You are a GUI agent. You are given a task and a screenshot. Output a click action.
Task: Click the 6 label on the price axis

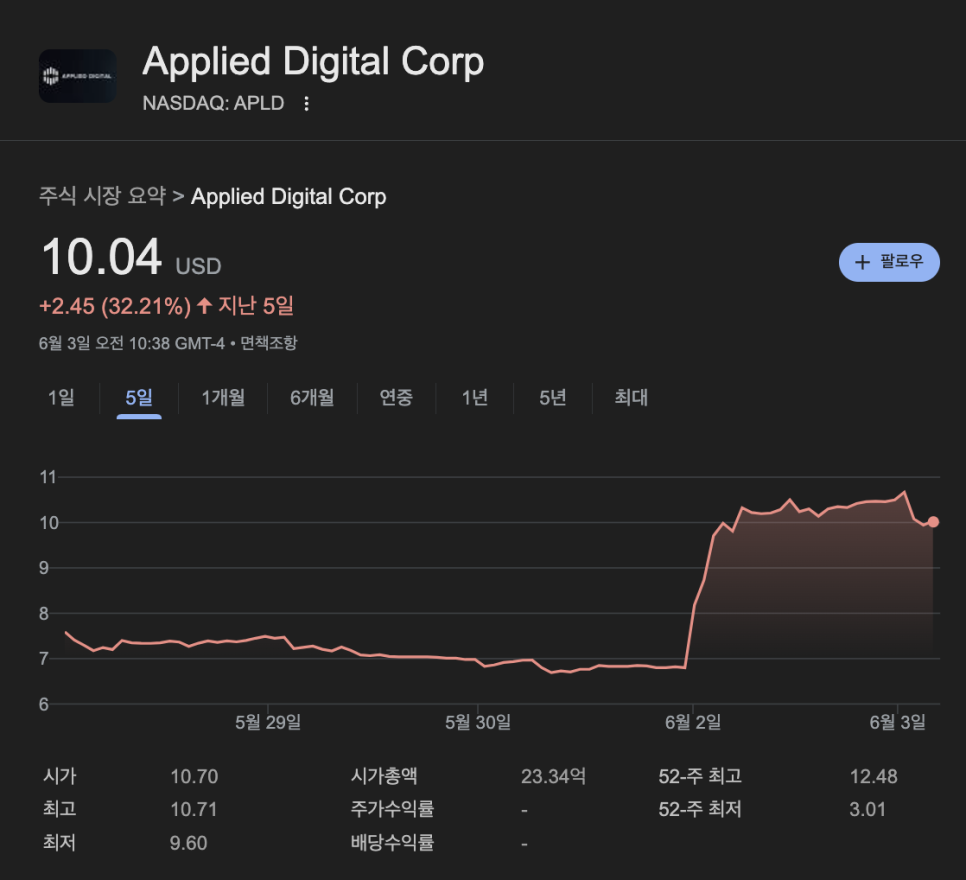[44, 704]
